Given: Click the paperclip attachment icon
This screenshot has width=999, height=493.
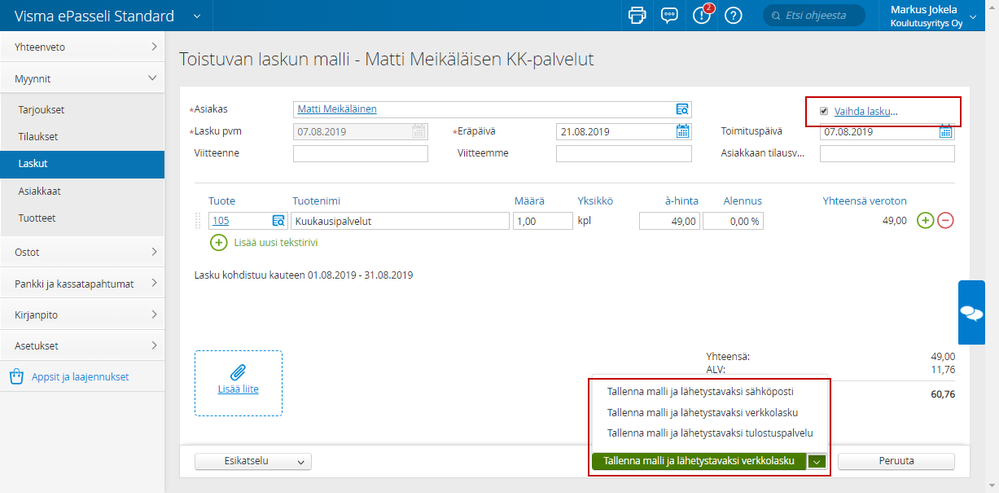Looking at the screenshot, I should coord(238,371).
